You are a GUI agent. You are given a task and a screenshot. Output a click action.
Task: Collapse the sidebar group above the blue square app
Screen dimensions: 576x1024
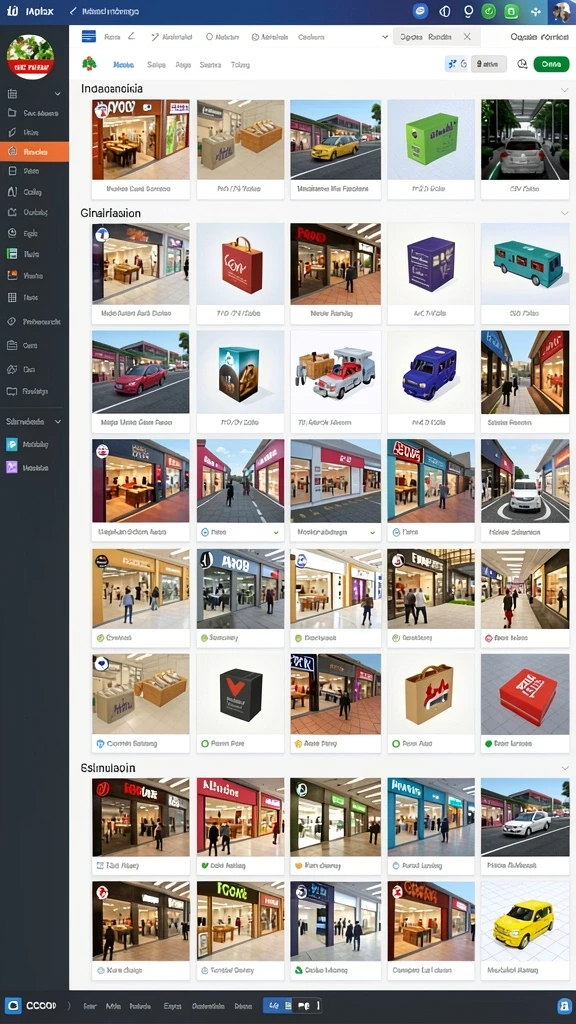point(57,422)
